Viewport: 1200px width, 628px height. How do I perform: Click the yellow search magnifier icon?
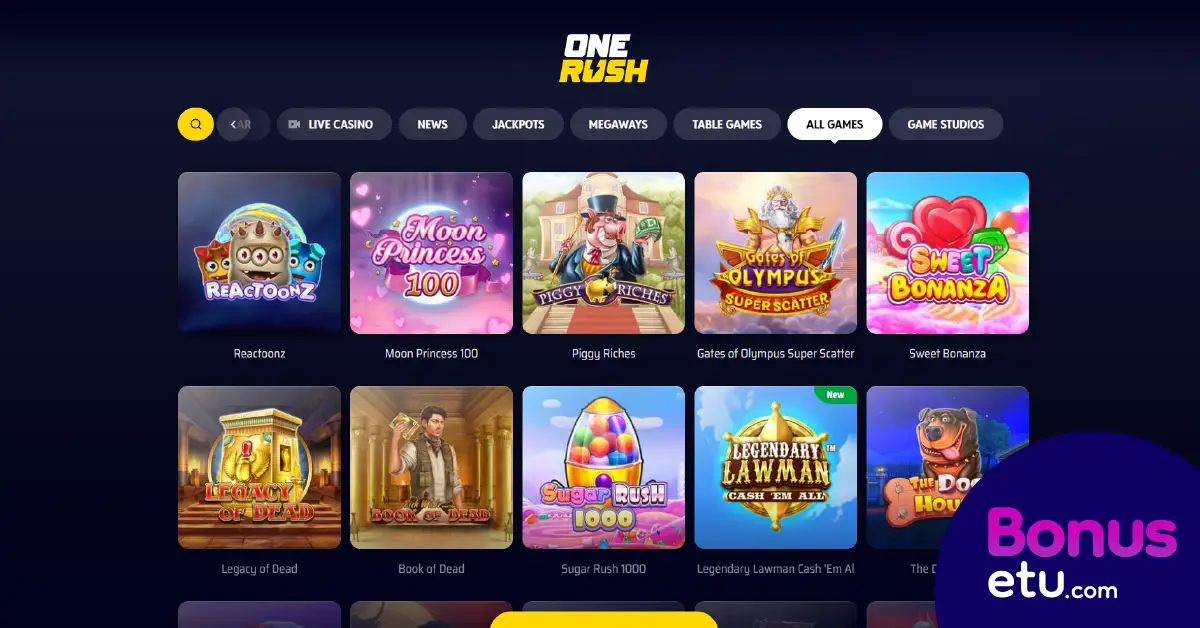195,124
